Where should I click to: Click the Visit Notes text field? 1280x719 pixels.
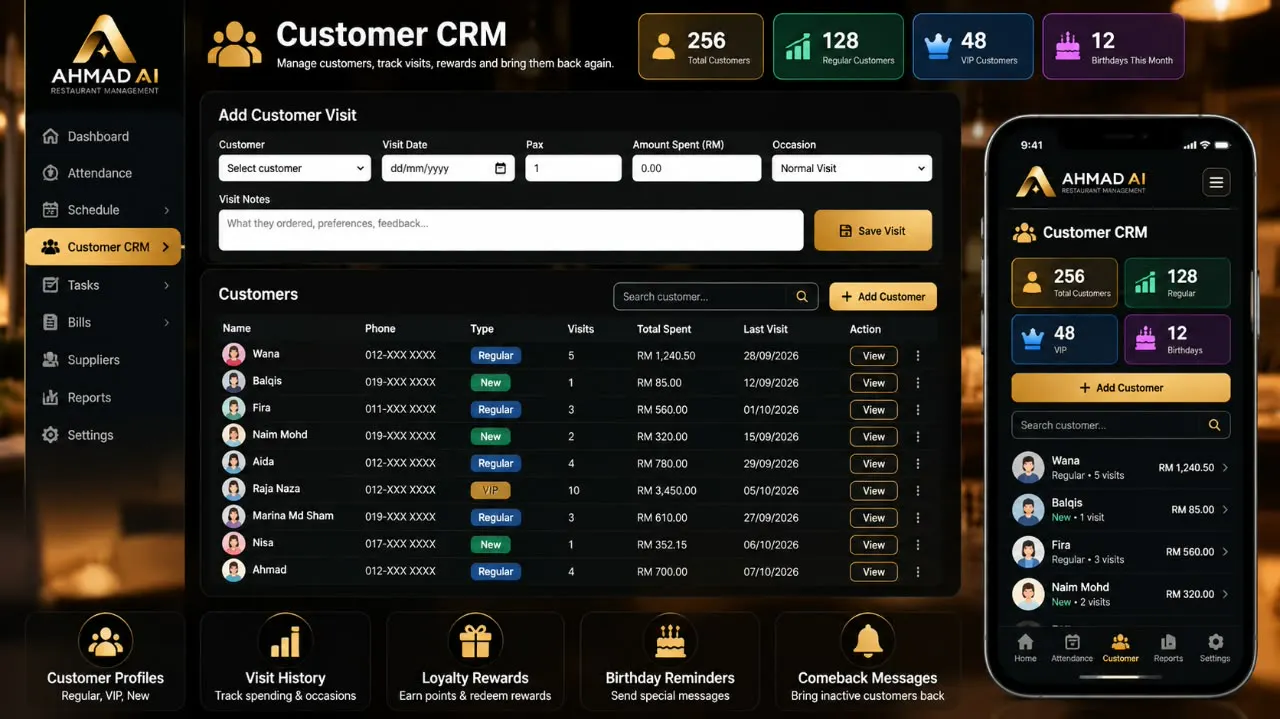coord(511,230)
